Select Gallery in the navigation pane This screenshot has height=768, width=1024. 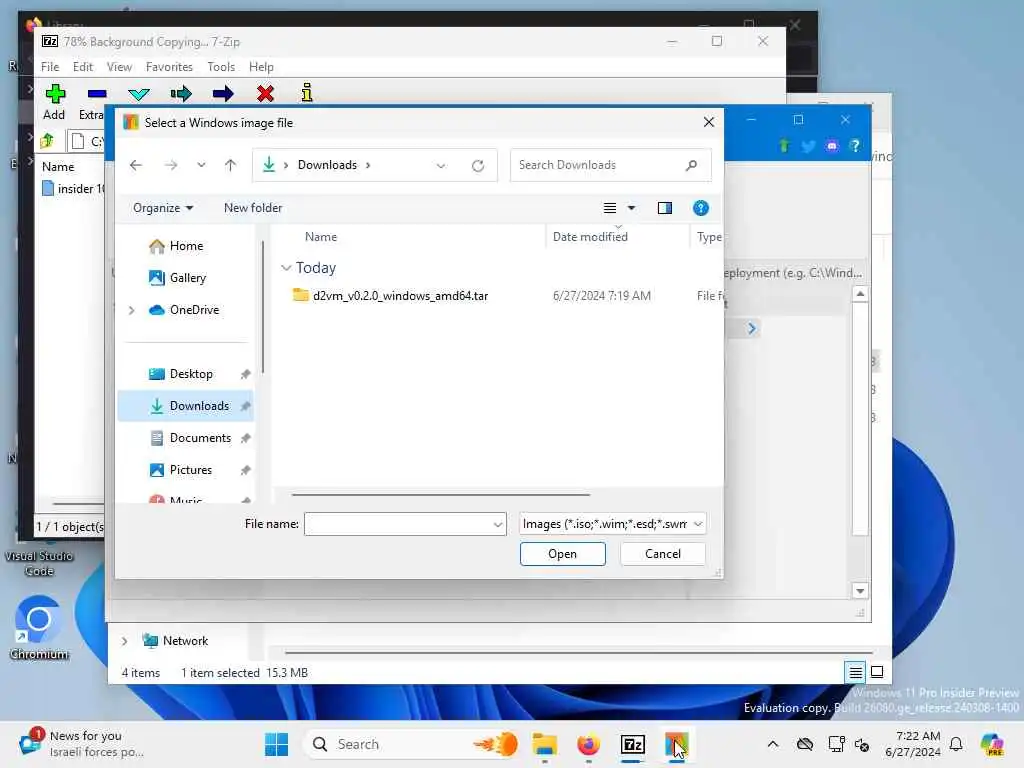coord(187,278)
